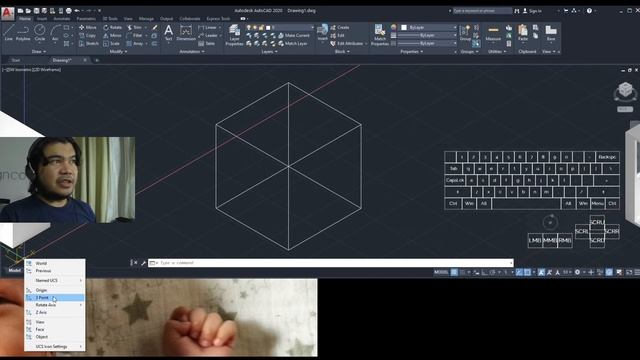The width and height of the screenshot is (640, 360).
Task: Click the Base view tool
Action: click(x=551, y=33)
